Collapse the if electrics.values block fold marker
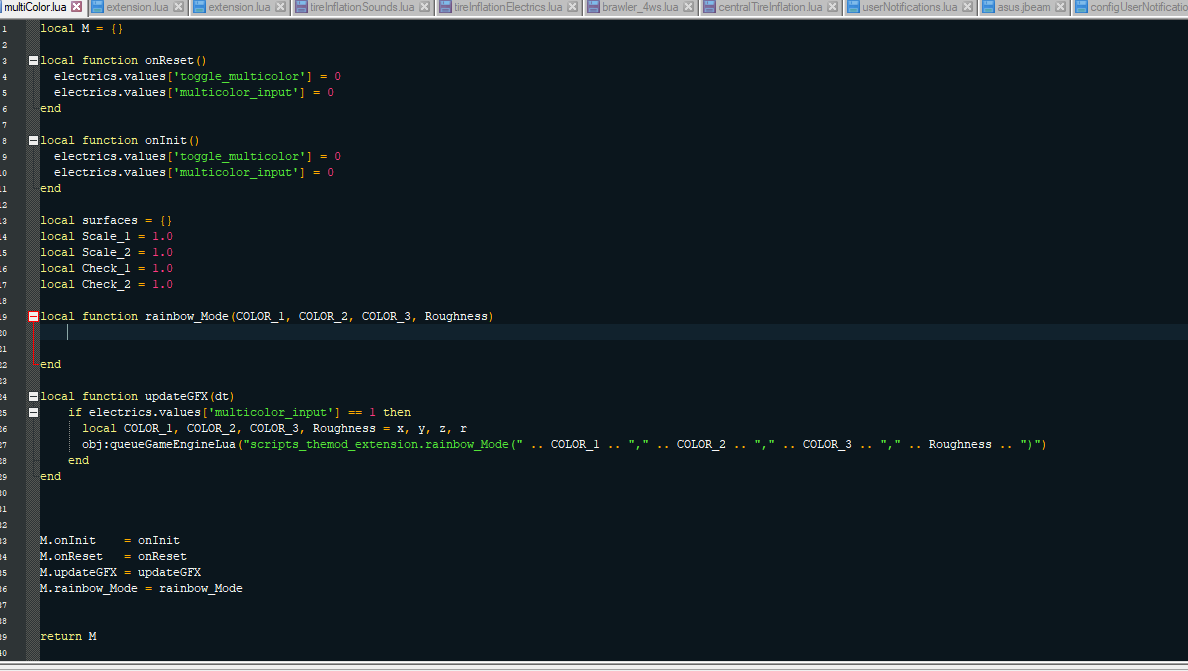The image size is (1188, 671). click(x=33, y=412)
